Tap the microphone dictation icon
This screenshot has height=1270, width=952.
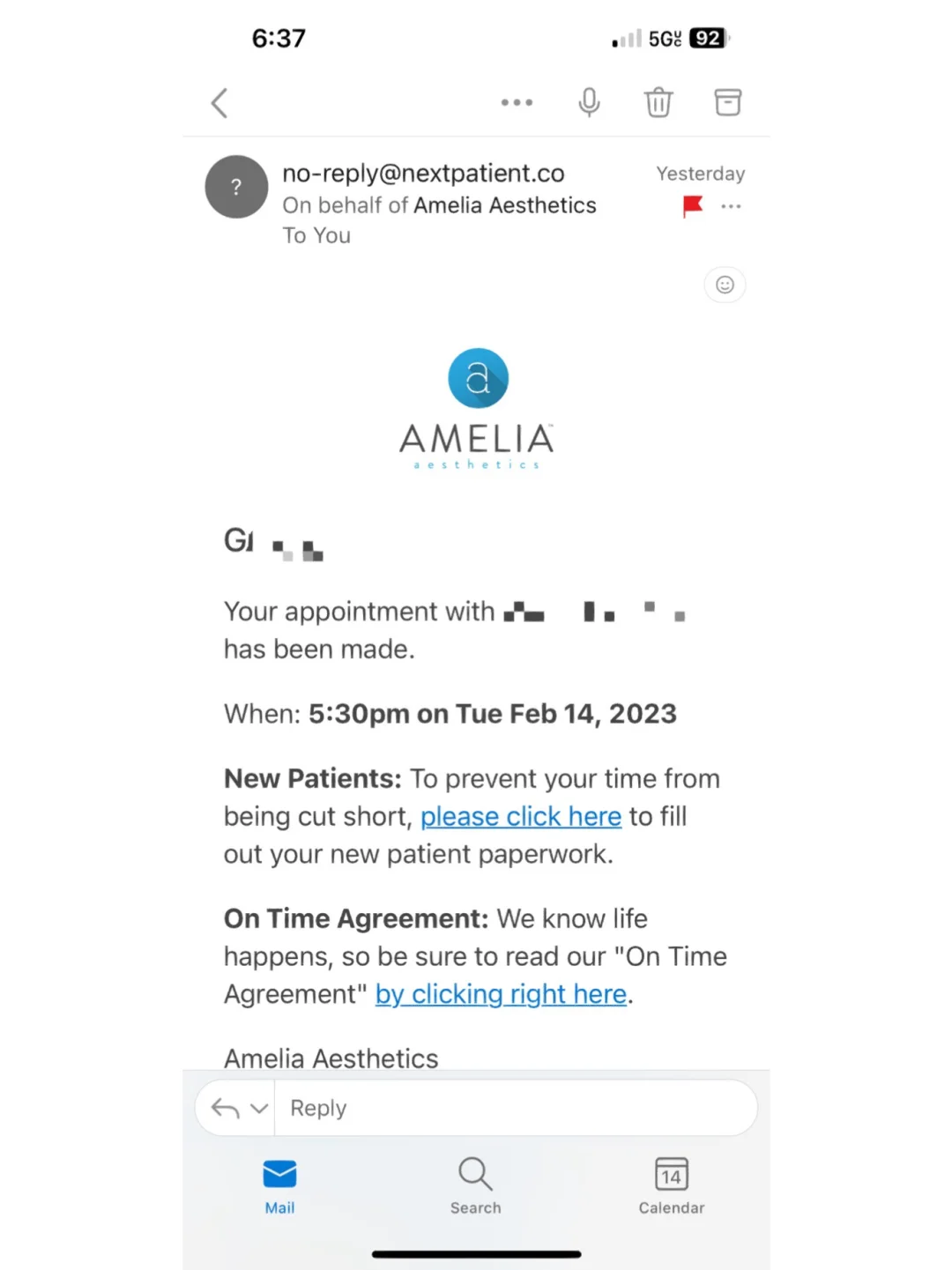(x=589, y=103)
